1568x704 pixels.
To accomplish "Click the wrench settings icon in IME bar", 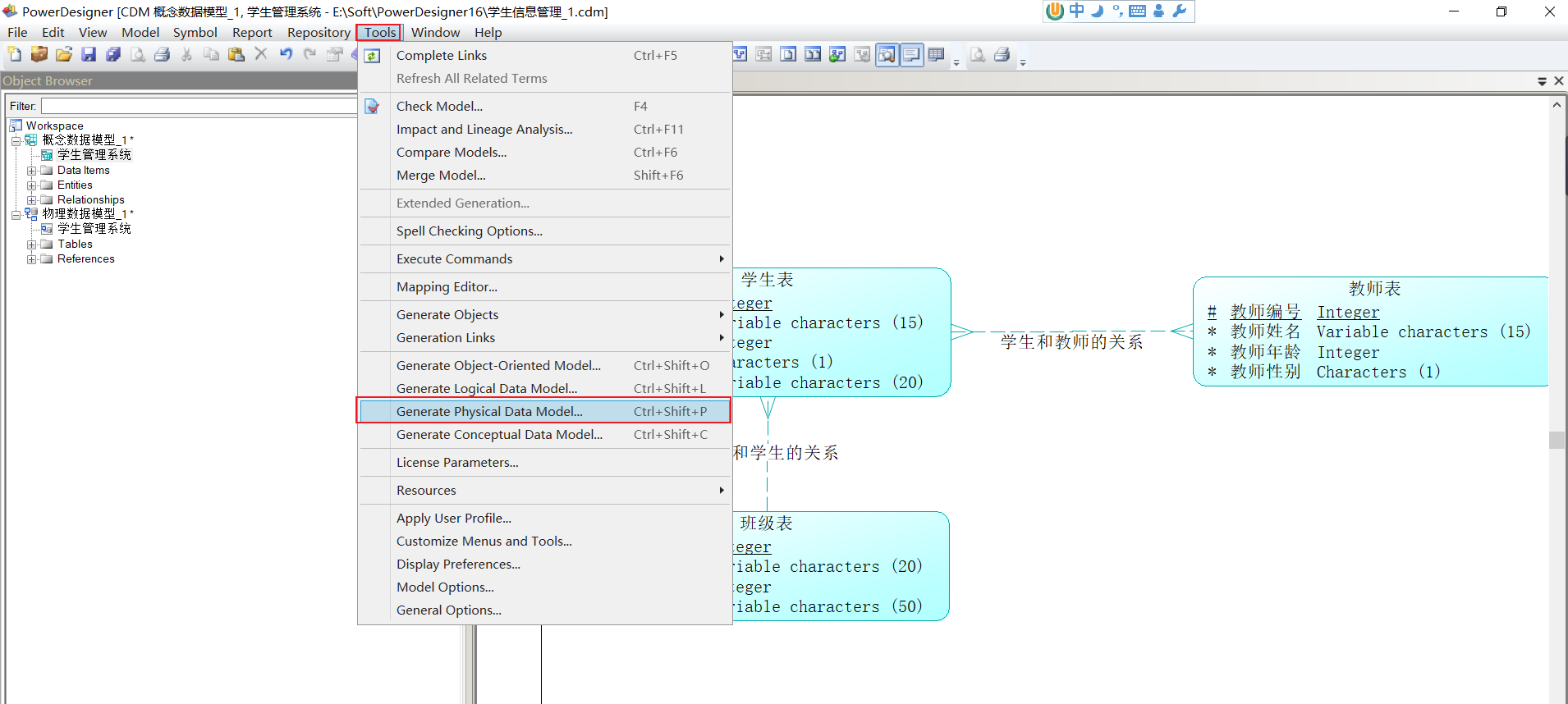I will click(1180, 11).
